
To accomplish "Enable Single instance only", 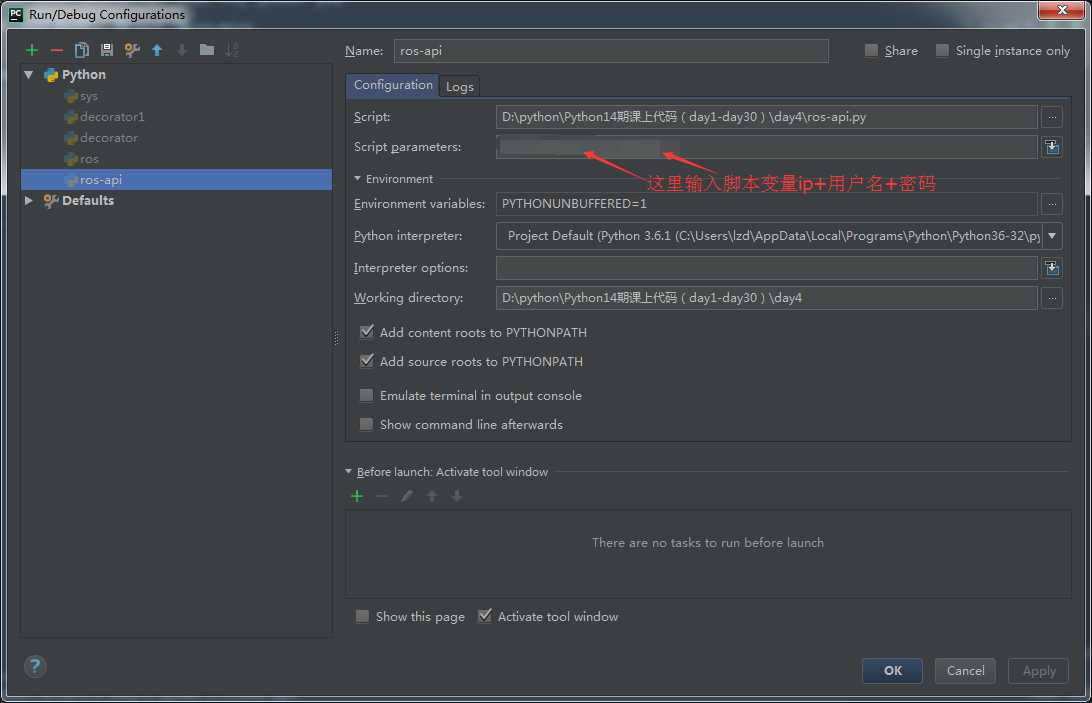I will [942, 50].
